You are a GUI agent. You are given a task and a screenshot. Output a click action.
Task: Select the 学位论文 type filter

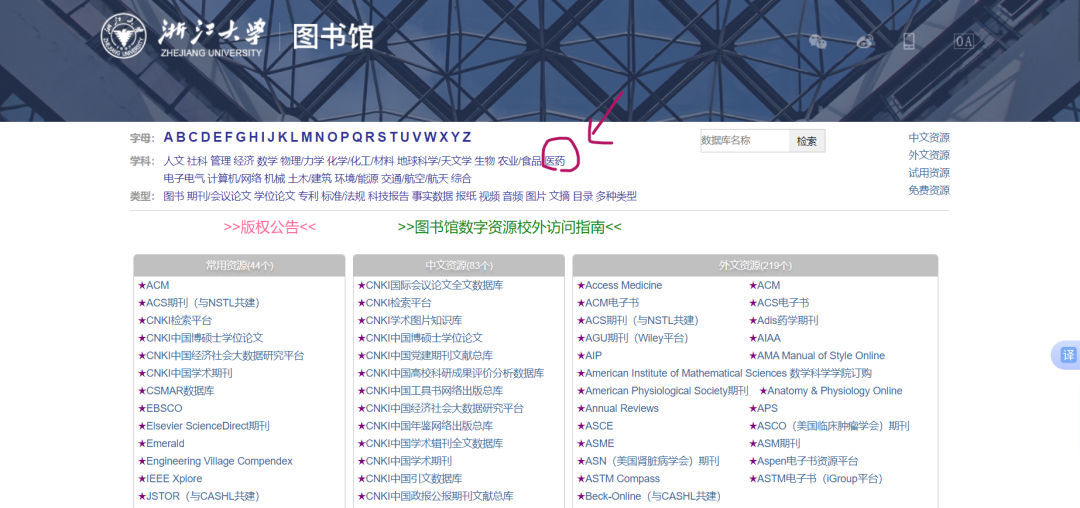point(275,196)
